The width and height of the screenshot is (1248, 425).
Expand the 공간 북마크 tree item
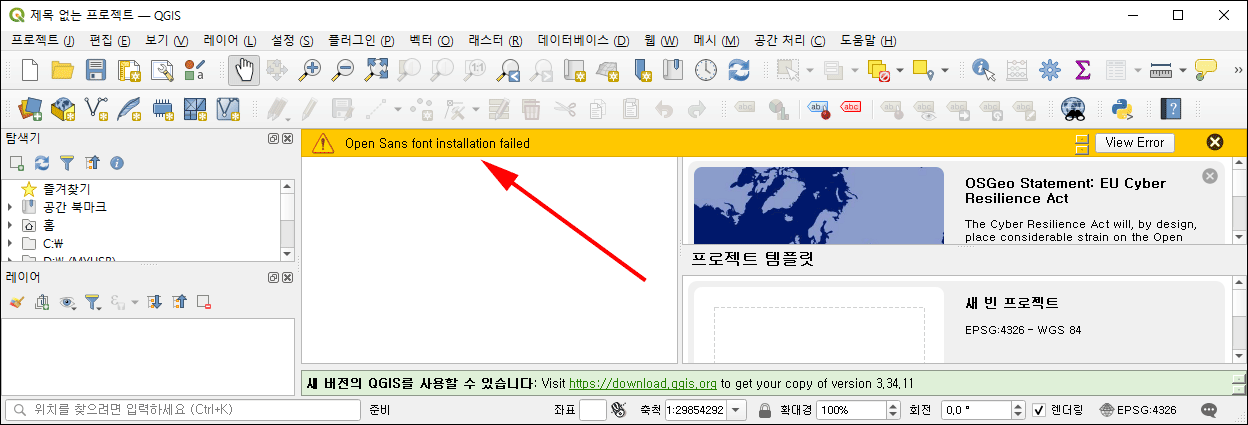coord(10,207)
